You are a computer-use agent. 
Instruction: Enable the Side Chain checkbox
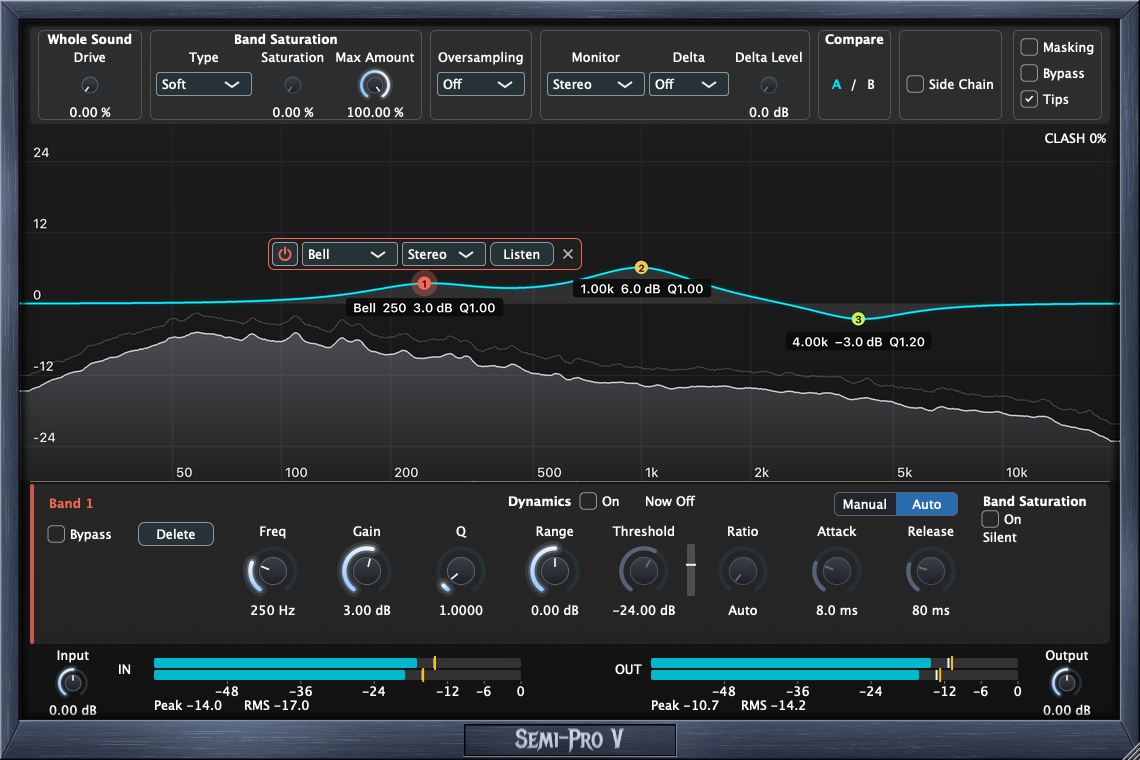915,84
